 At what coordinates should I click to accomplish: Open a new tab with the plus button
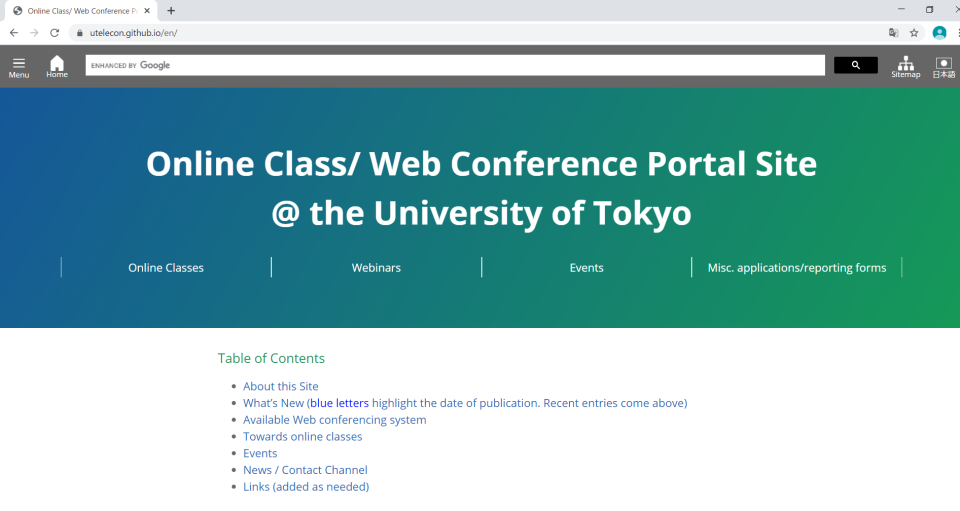tap(171, 10)
